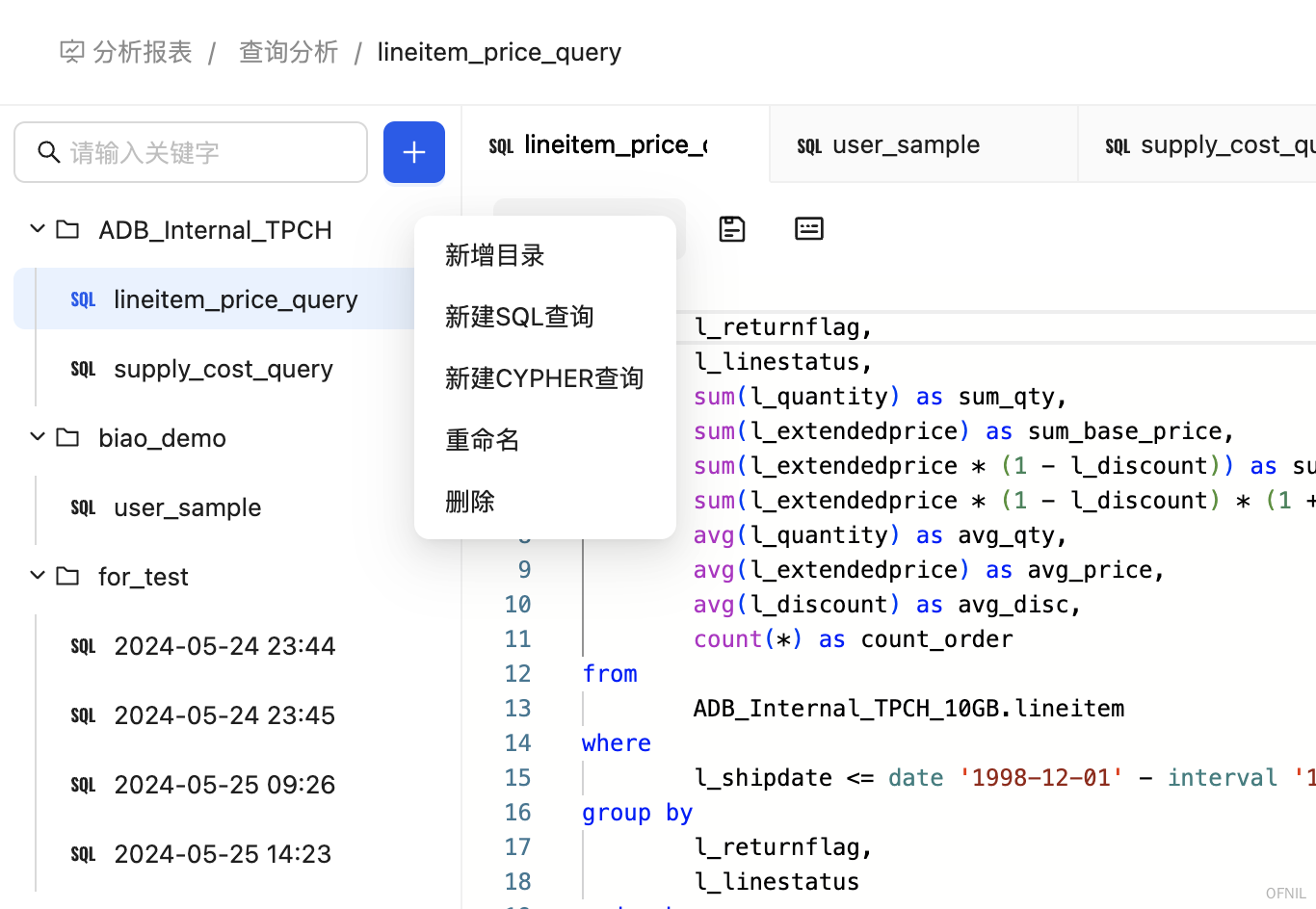The image size is (1316, 909).
Task: Choose 新建CYPHER查询 menu option
Action: click(x=544, y=378)
